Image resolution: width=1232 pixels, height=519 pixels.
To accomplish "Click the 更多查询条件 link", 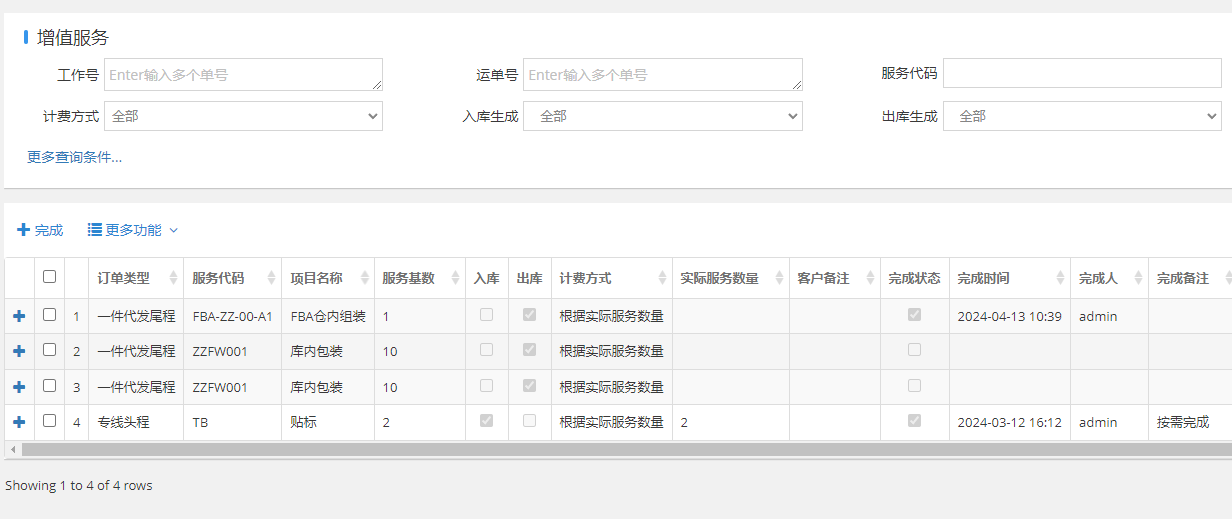I will click(74, 157).
